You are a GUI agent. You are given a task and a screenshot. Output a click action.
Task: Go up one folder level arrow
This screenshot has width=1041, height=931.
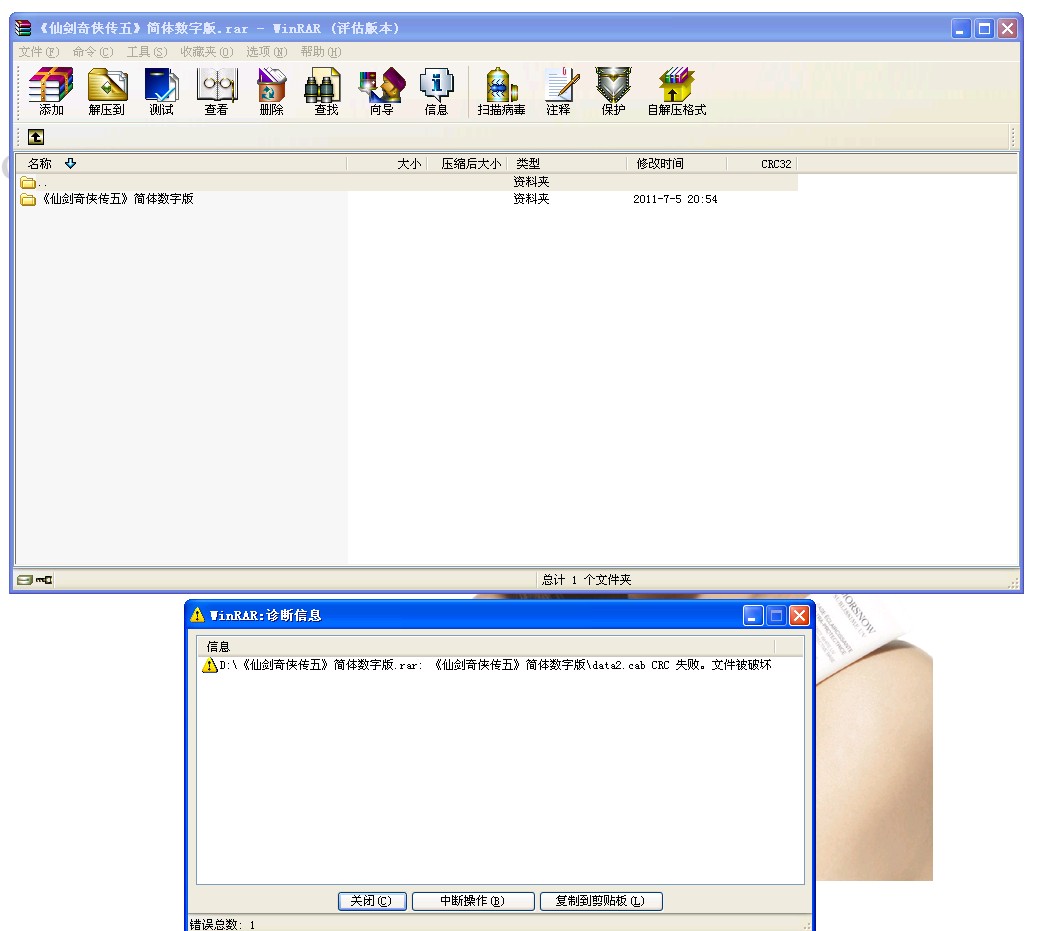[36, 137]
